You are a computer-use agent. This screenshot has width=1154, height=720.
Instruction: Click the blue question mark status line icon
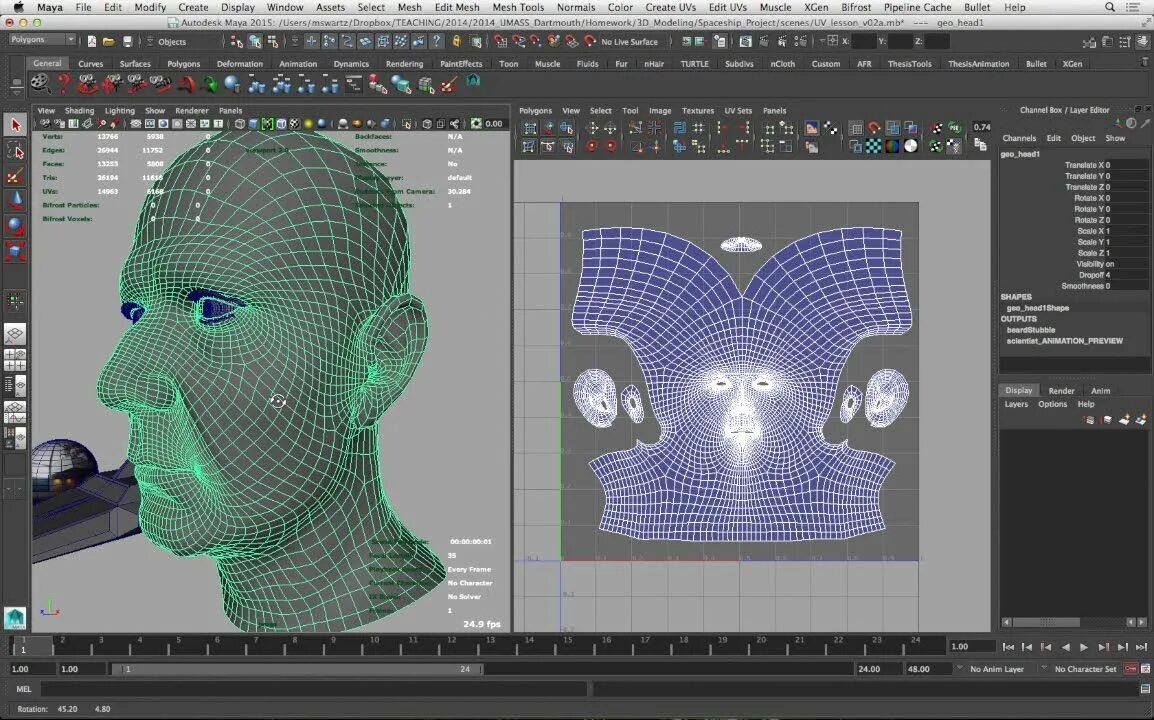coord(437,41)
